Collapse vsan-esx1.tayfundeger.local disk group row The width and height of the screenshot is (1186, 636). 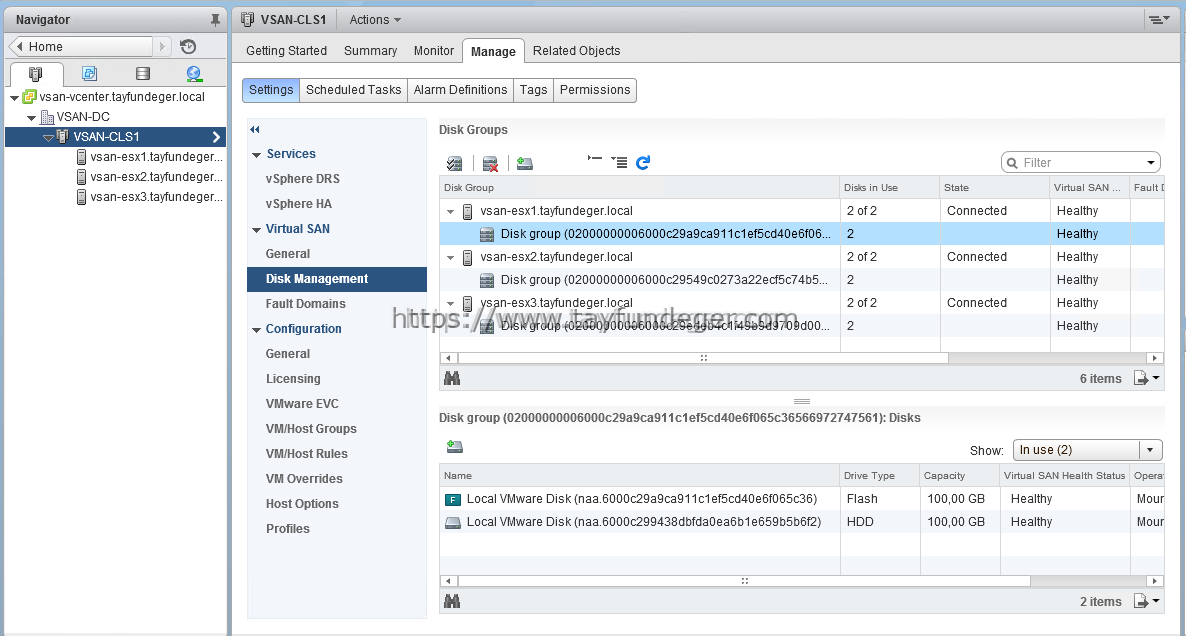pos(451,212)
